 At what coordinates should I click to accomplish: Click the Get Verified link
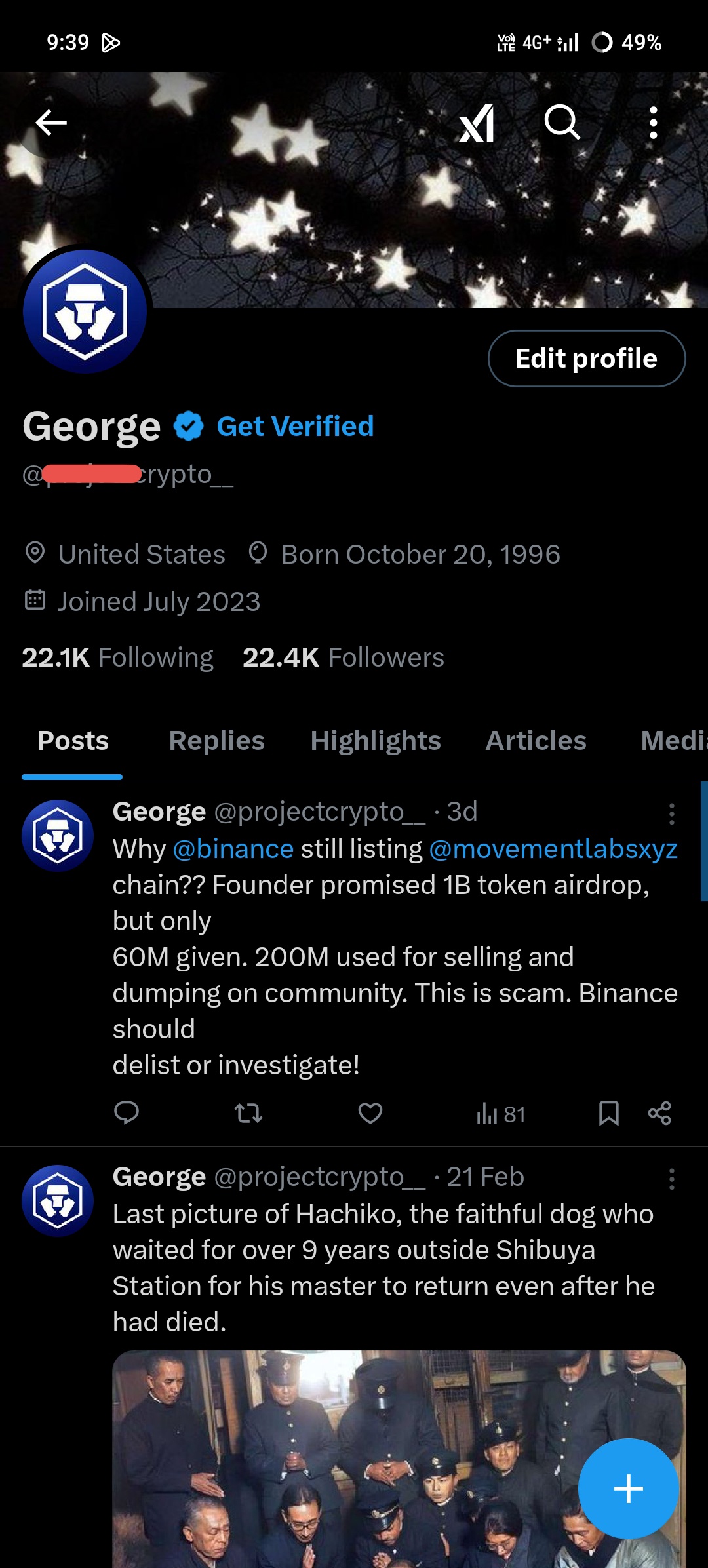(x=294, y=426)
